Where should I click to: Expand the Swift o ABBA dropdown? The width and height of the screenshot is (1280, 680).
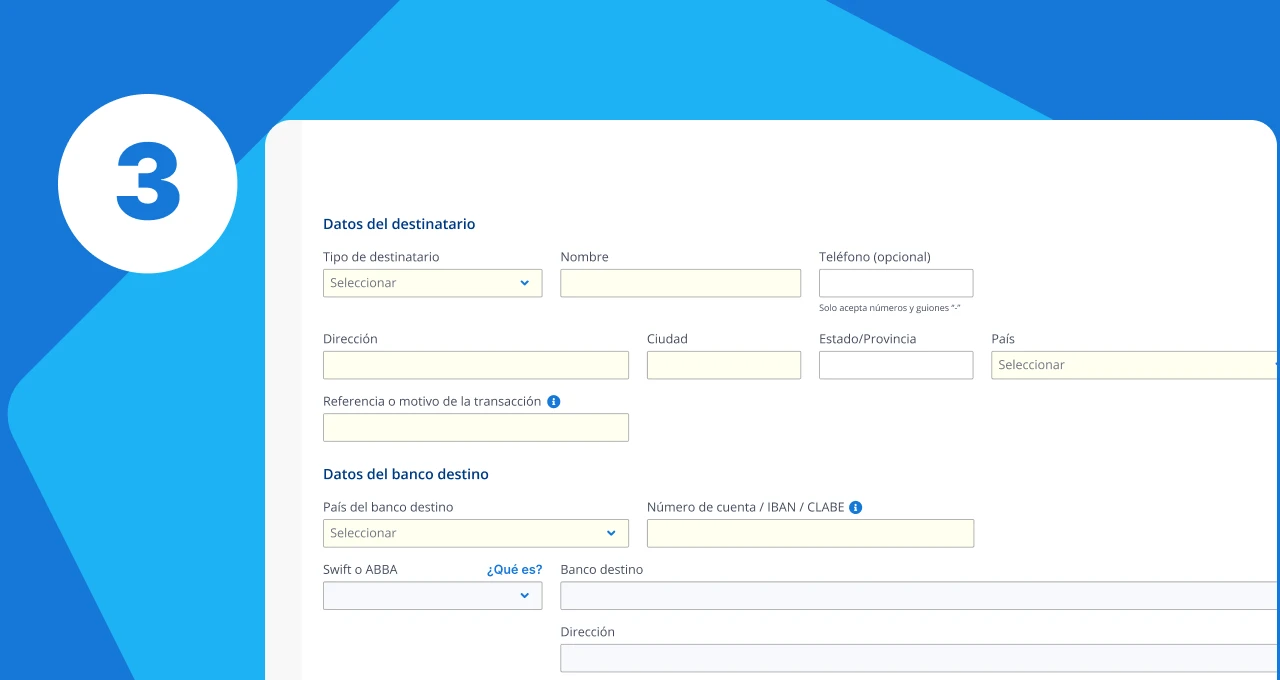pos(432,595)
